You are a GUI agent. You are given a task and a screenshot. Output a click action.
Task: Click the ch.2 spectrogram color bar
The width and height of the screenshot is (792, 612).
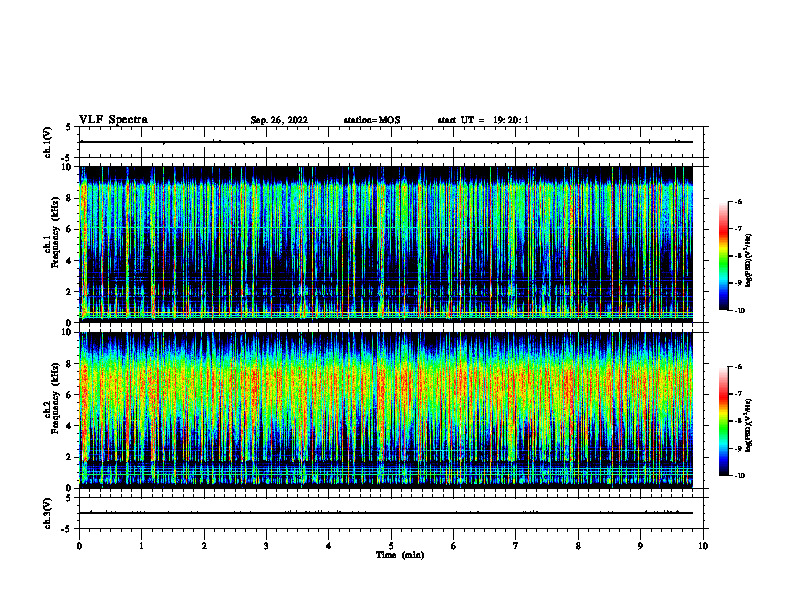point(724,421)
